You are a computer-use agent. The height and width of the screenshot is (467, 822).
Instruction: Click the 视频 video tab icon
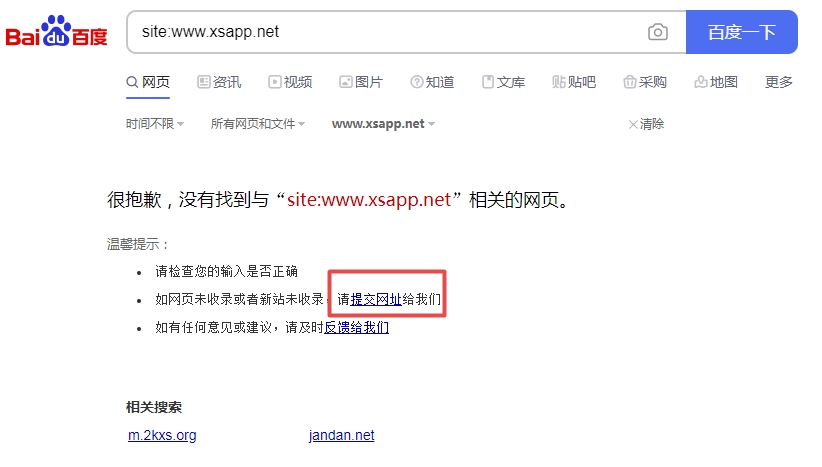click(x=275, y=82)
